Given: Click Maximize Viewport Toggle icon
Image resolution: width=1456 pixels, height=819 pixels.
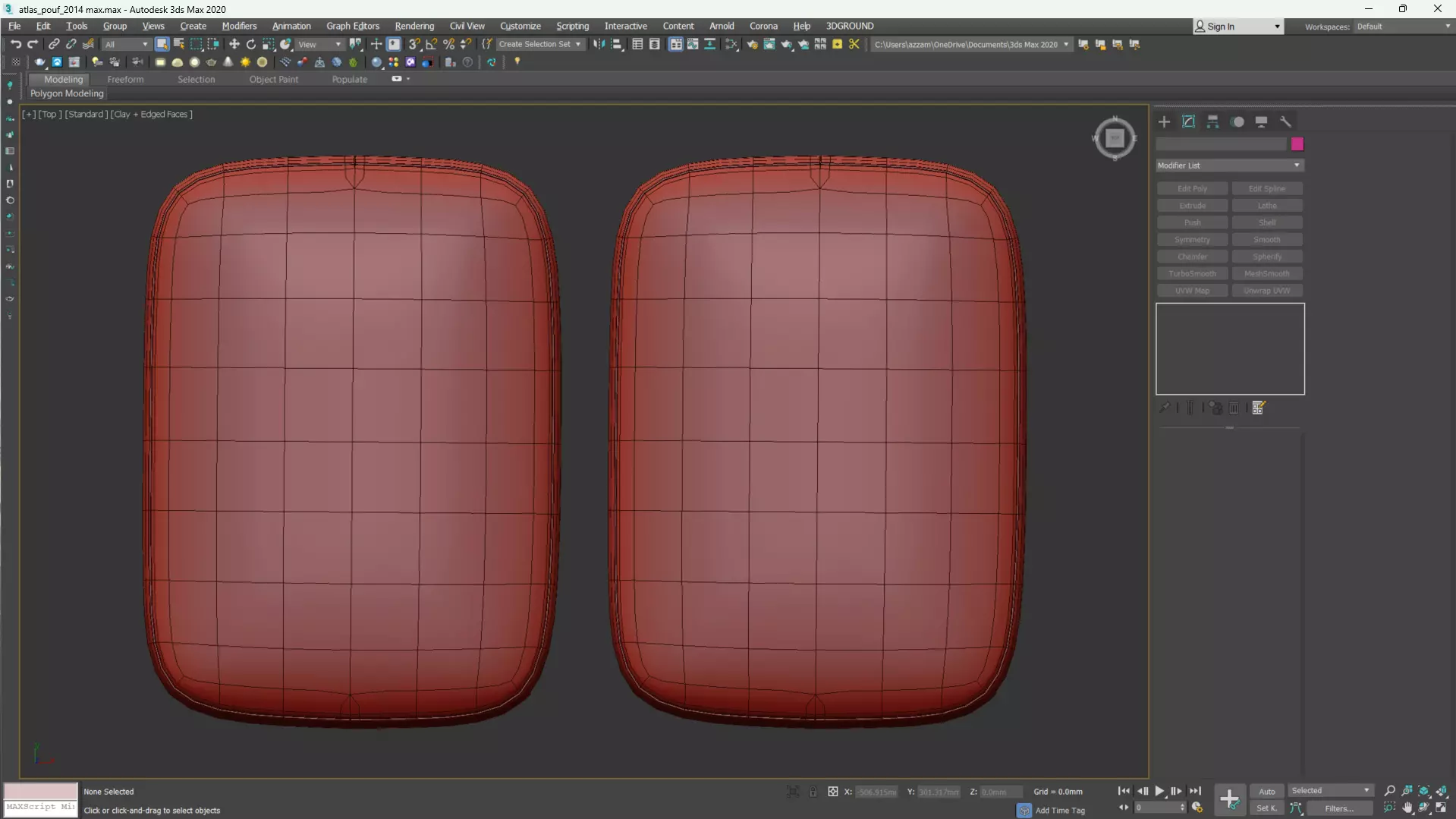Looking at the screenshot, I should [x=1442, y=808].
